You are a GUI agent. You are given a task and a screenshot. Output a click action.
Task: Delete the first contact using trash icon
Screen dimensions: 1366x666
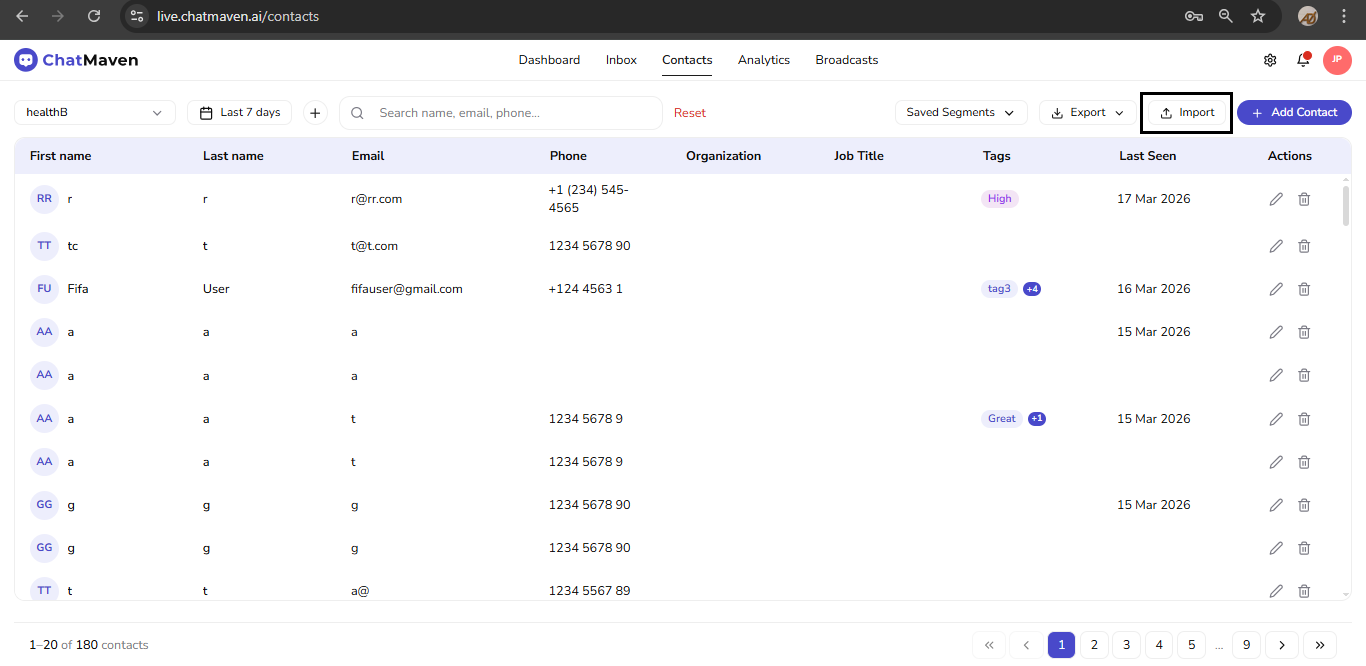point(1304,199)
